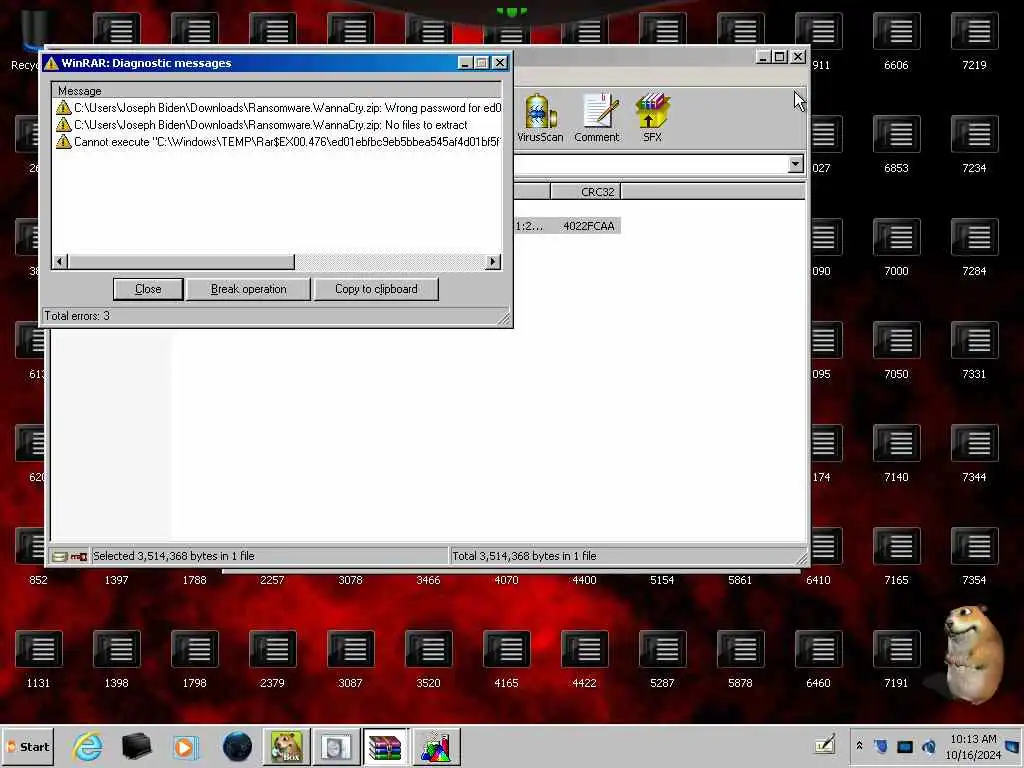Select desktop file icon labeled 1131
This screenshot has width=1024, height=768.
(39, 660)
